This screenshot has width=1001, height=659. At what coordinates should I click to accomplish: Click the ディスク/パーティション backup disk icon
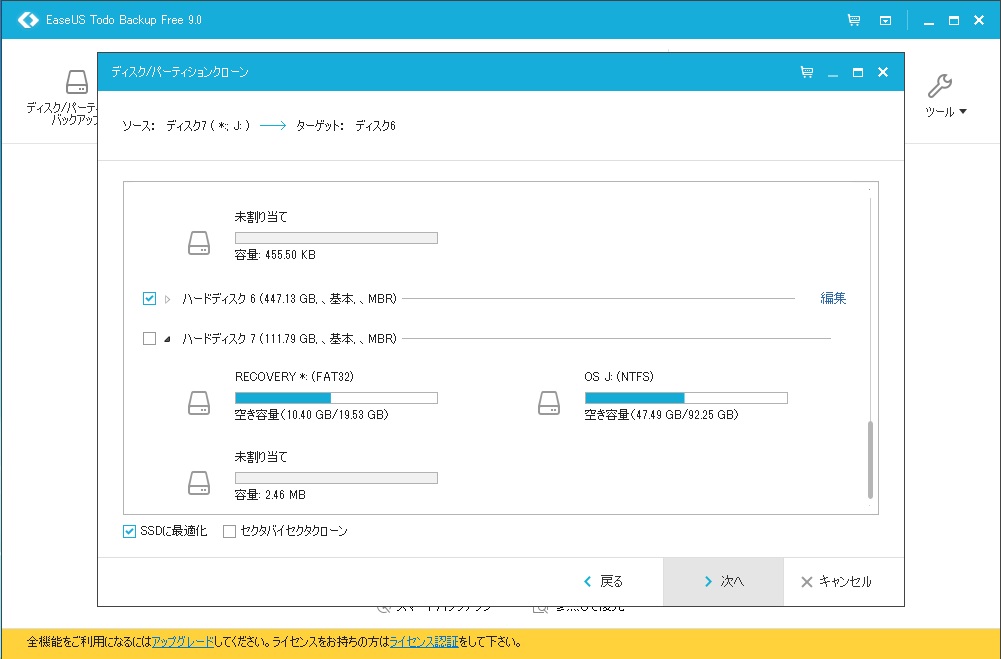[x=76, y=82]
